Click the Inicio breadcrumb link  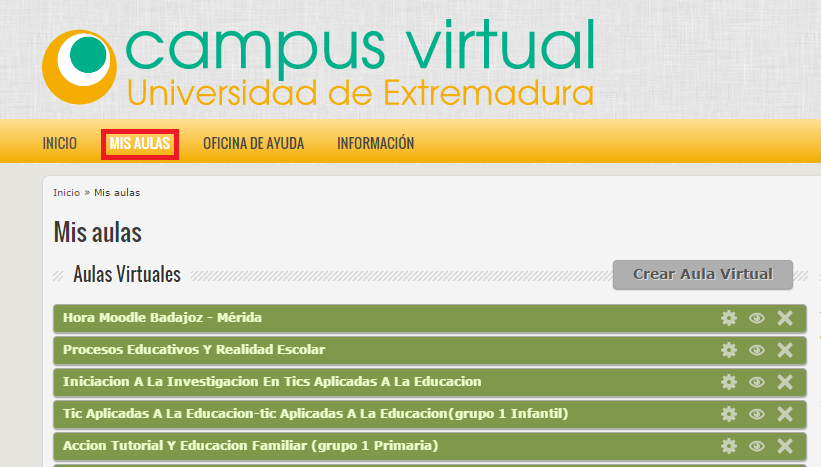66,192
